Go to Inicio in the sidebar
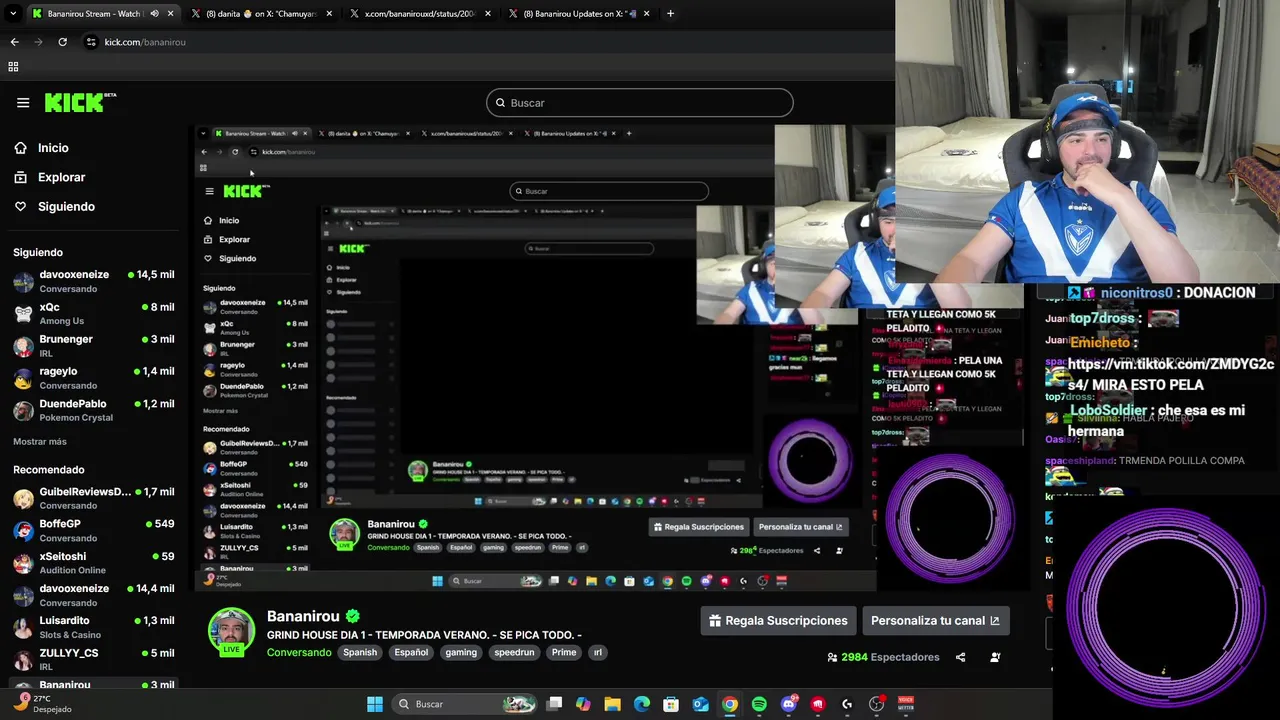This screenshot has width=1280, height=720. [x=53, y=148]
